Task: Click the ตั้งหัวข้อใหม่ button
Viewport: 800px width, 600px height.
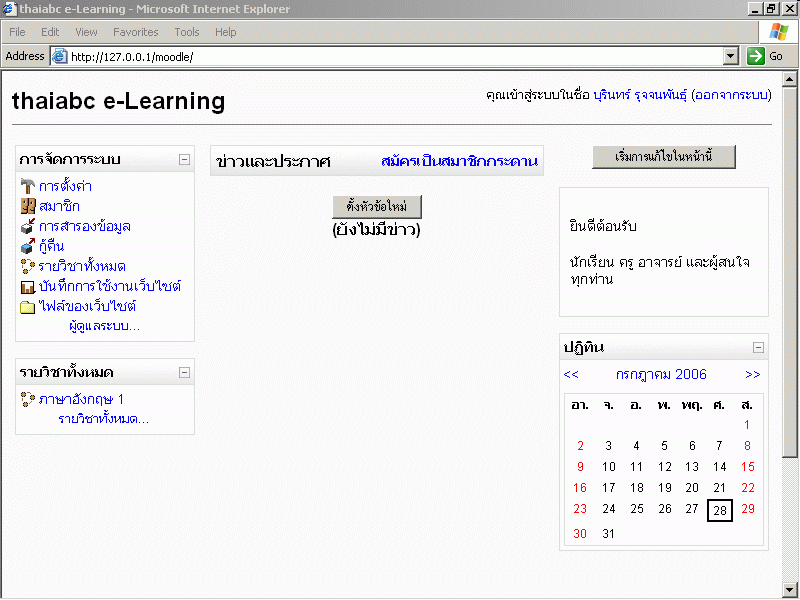Action: tap(377, 206)
